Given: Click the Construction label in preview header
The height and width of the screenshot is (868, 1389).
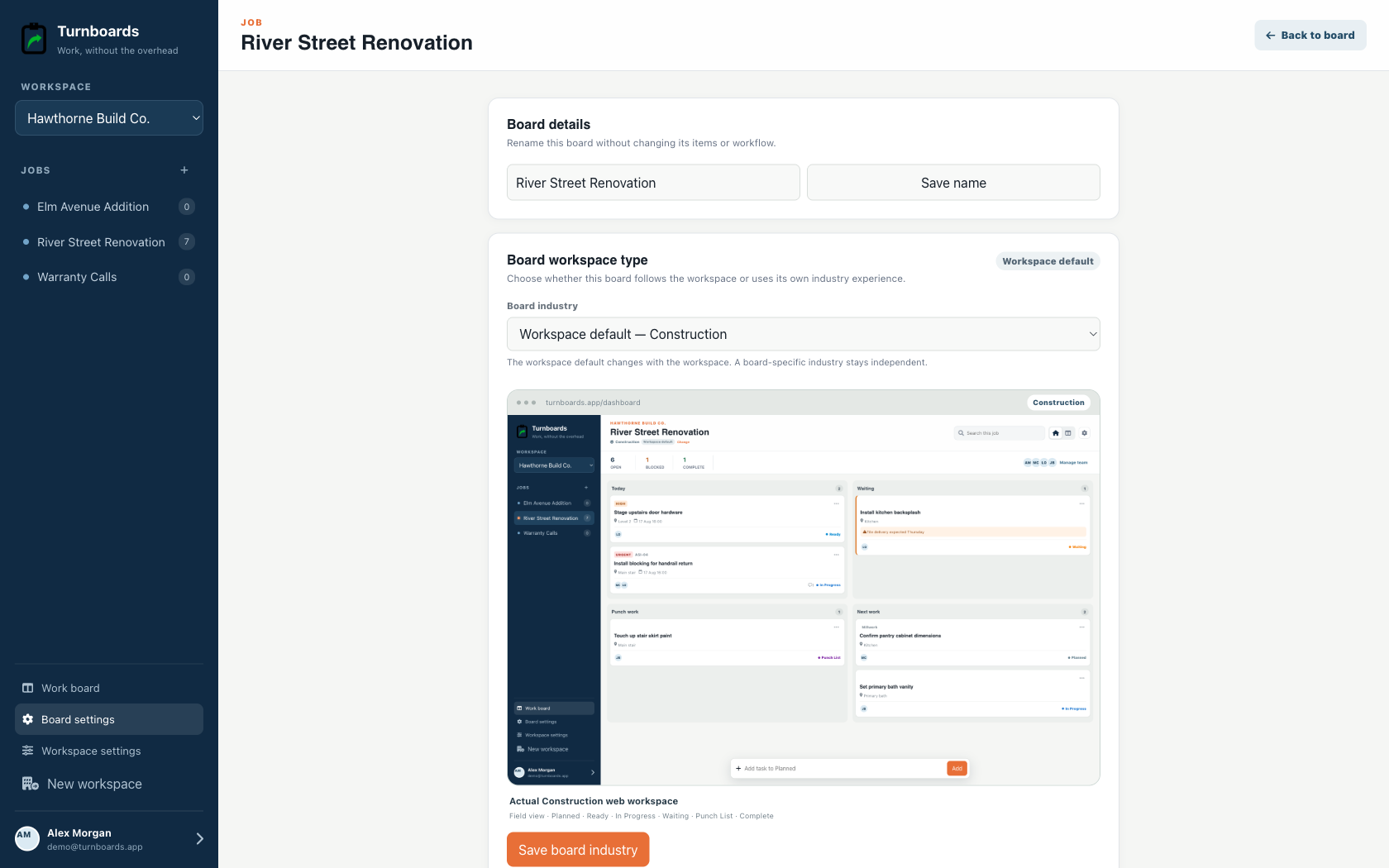Looking at the screenshot, I should tap(1058, 403).
